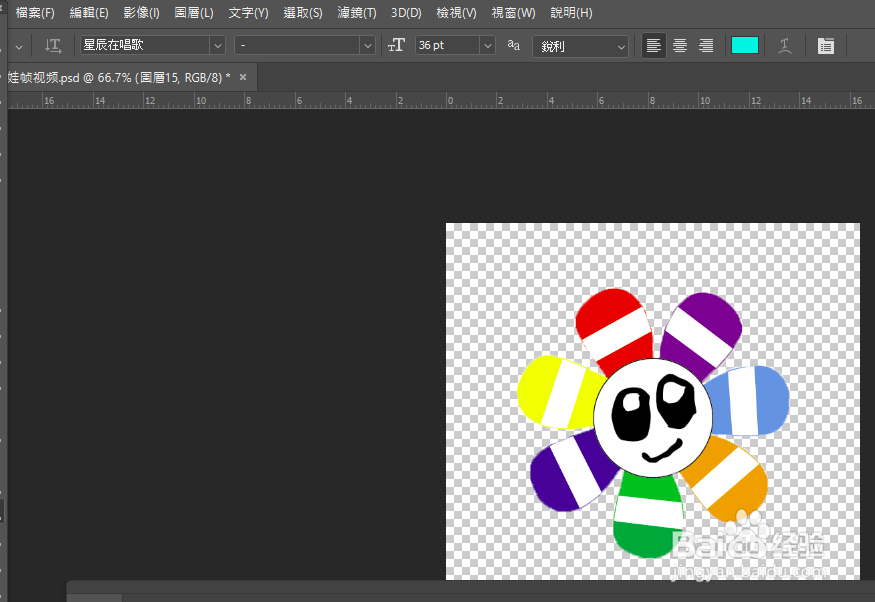Click the cyan text color swatch

click(x=745, y=46)
